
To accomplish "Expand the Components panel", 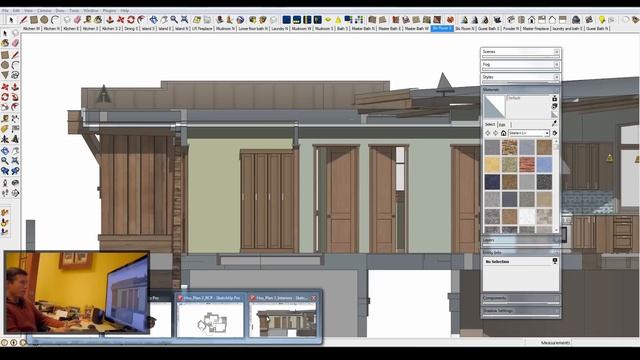I will (x=520, y=298).
